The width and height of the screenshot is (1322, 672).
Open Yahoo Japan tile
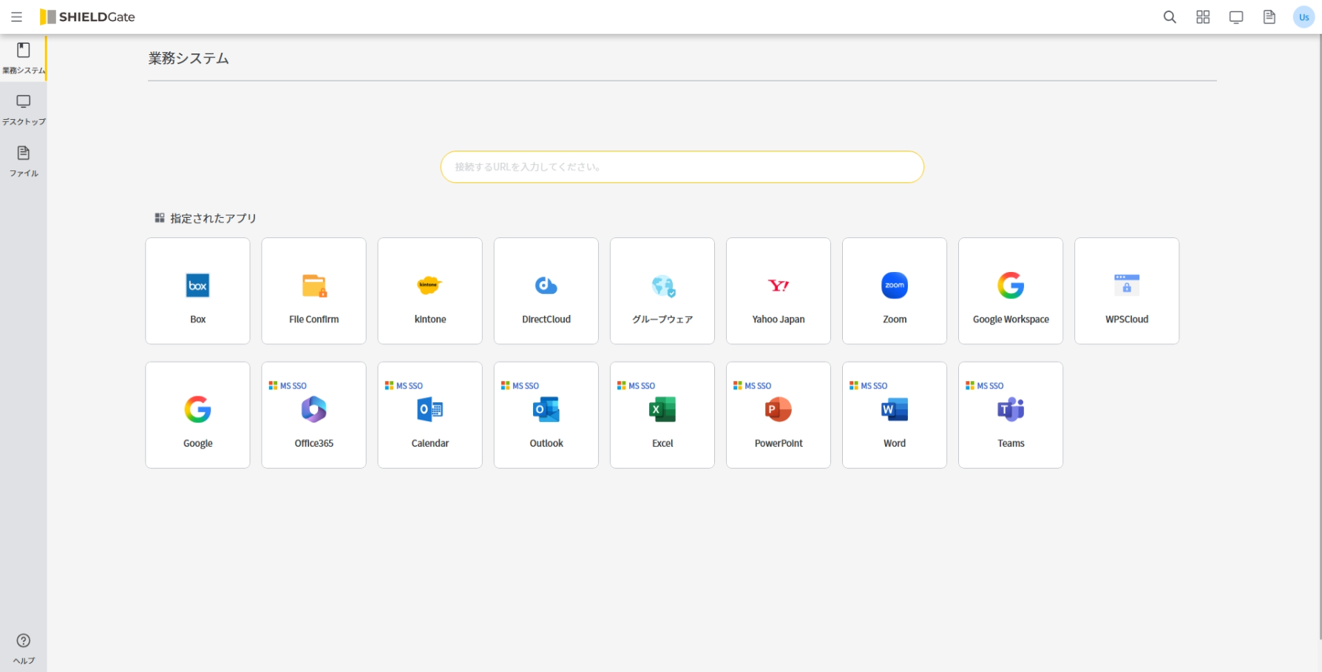click(778, 291)
